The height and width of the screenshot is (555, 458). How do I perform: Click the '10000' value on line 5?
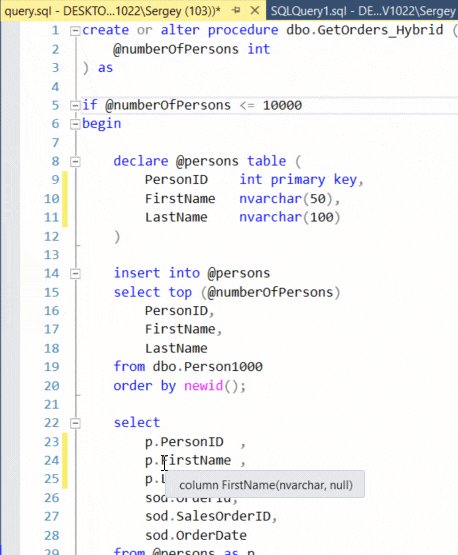(282, 105)
